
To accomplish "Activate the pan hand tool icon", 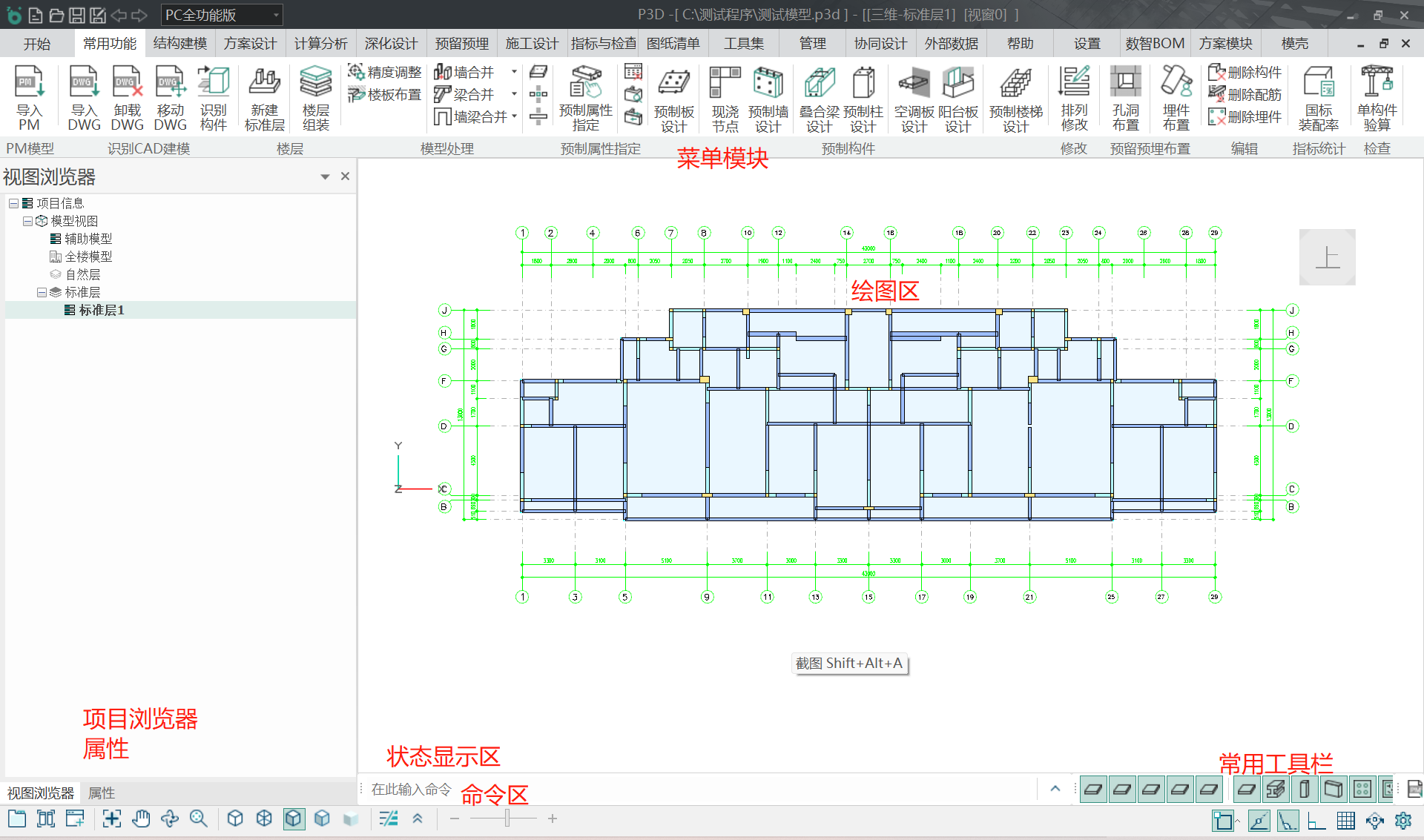I will [x=141, y=818].
